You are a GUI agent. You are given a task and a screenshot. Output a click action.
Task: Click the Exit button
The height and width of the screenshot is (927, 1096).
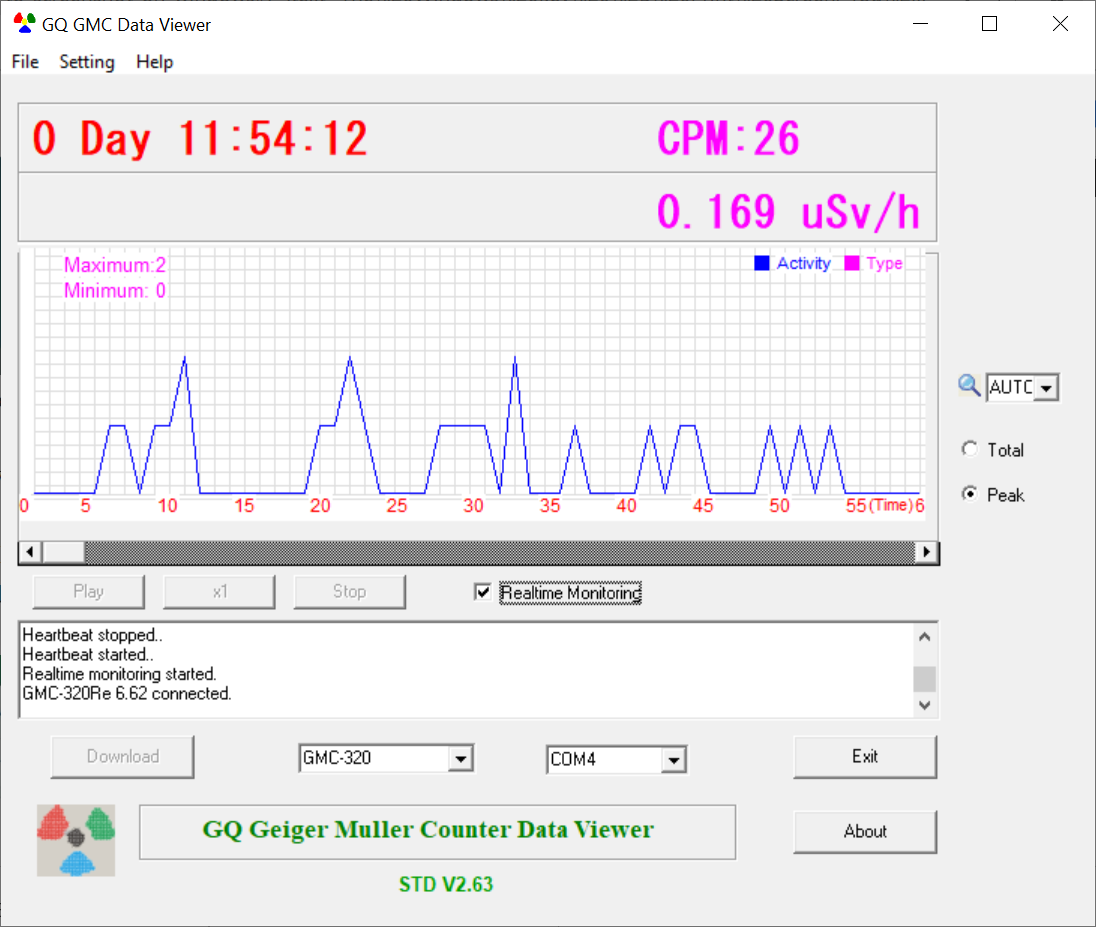[865, 756]
